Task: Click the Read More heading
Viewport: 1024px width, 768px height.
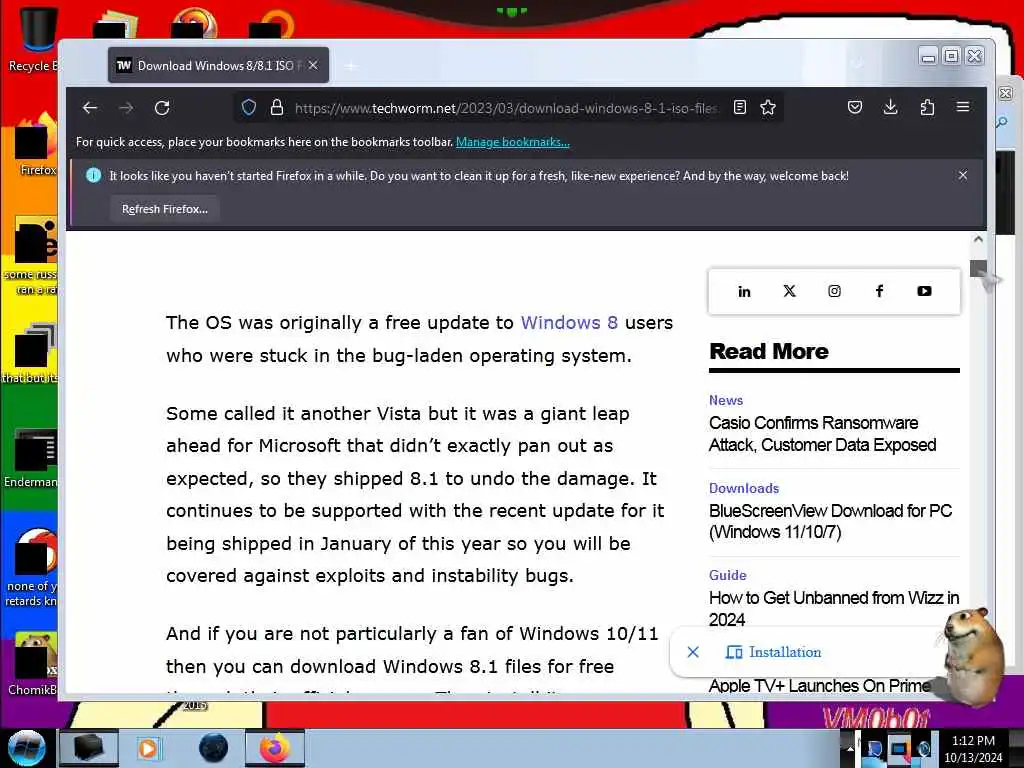Action: click(x=769, y=351)
